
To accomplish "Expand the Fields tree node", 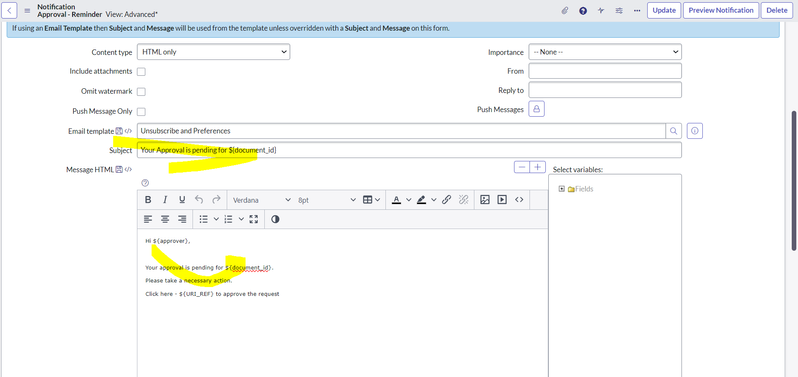I will pos(561,189).
